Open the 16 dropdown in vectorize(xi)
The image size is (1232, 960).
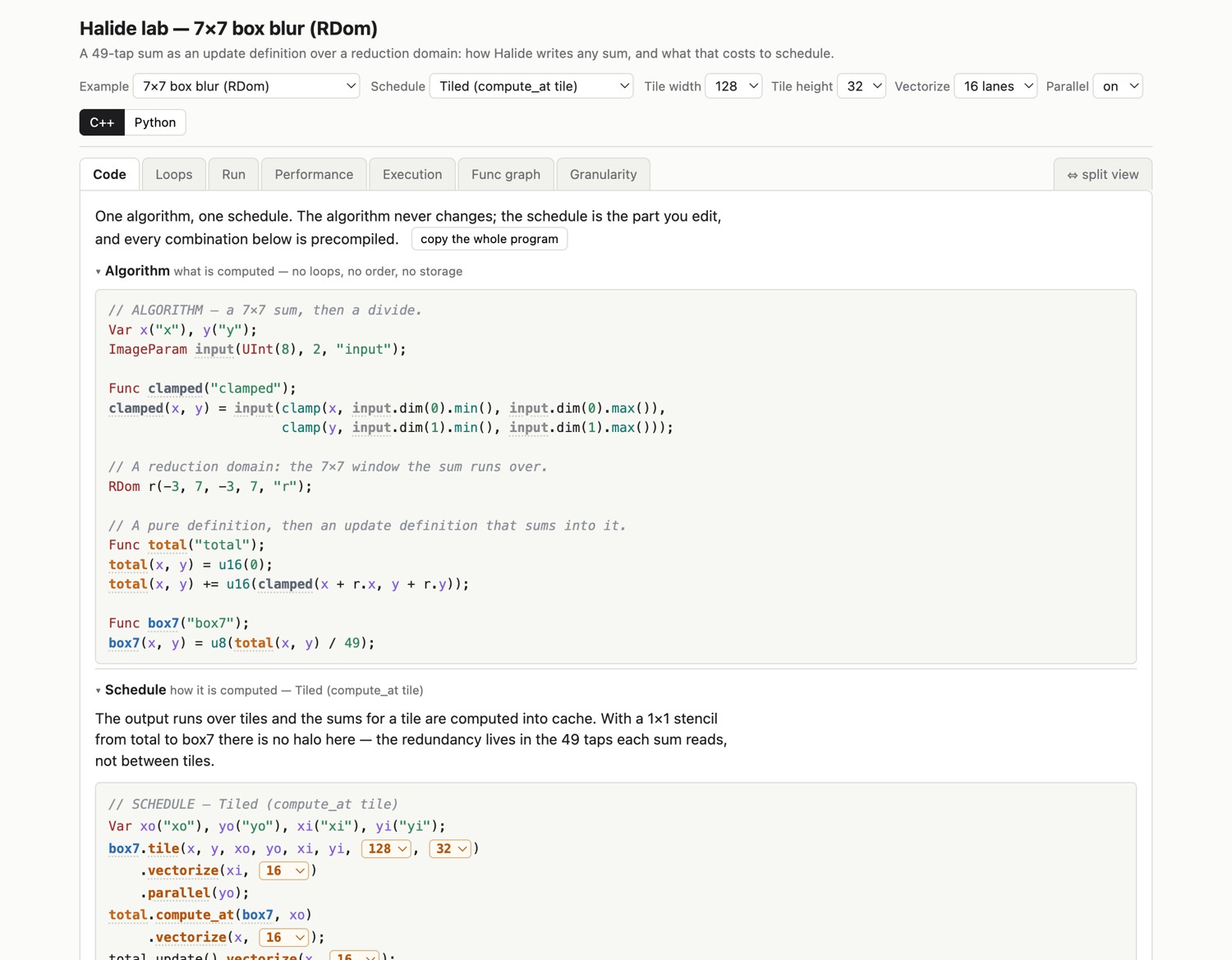point(284,870)
